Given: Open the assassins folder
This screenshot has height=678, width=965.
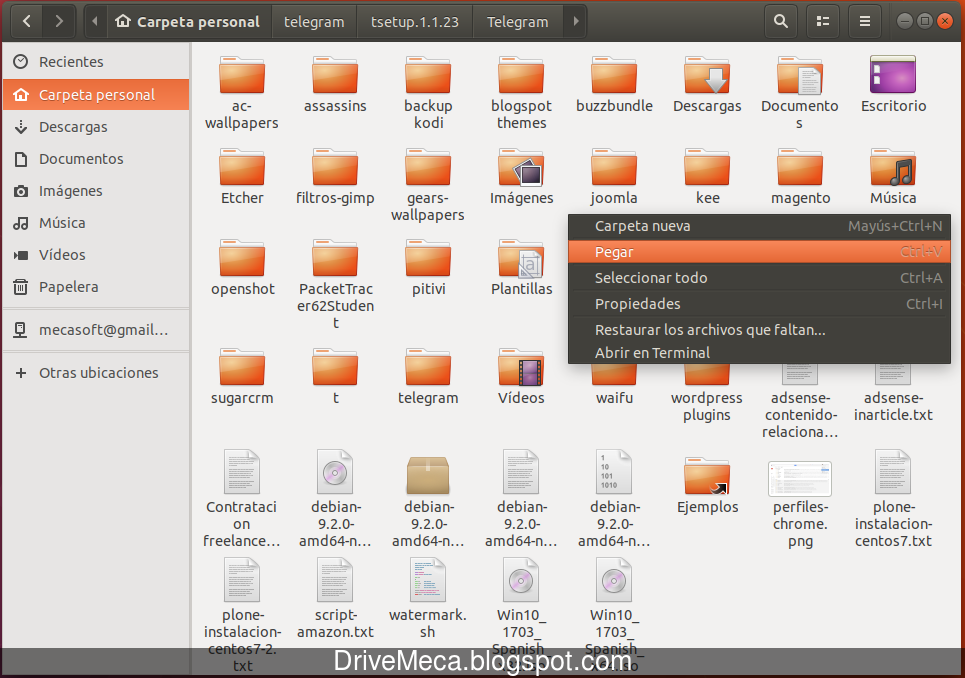Looking at the screenshot, I should 335,76.
